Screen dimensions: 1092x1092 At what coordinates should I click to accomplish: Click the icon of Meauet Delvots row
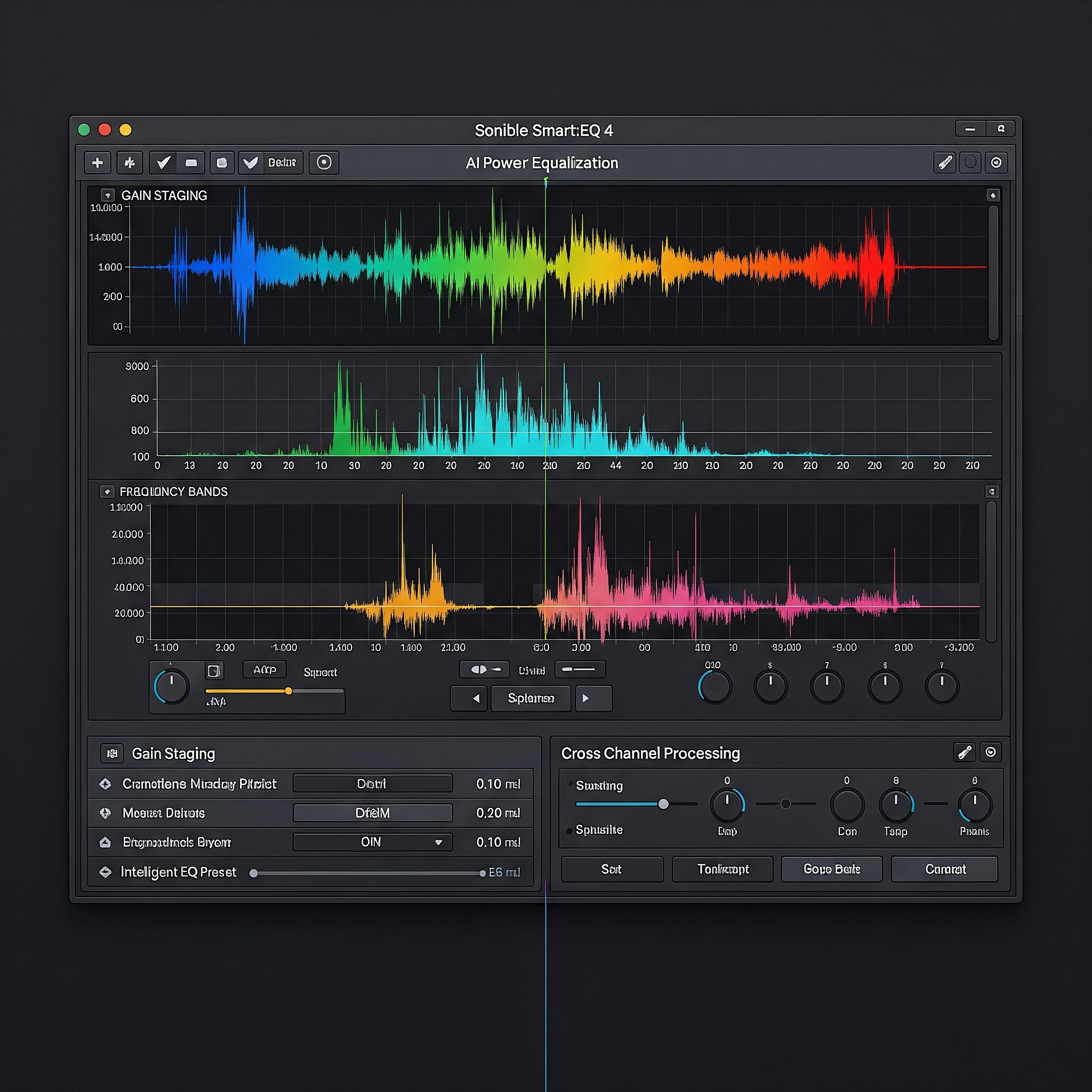105,813
